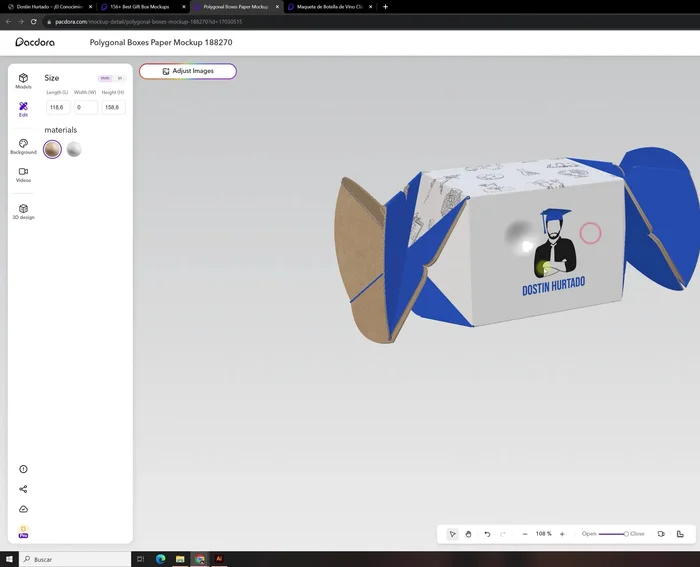Zoom in with the plus button
Image resolution: width=700 pixels, height=567 pixels.
pos(562,534)
